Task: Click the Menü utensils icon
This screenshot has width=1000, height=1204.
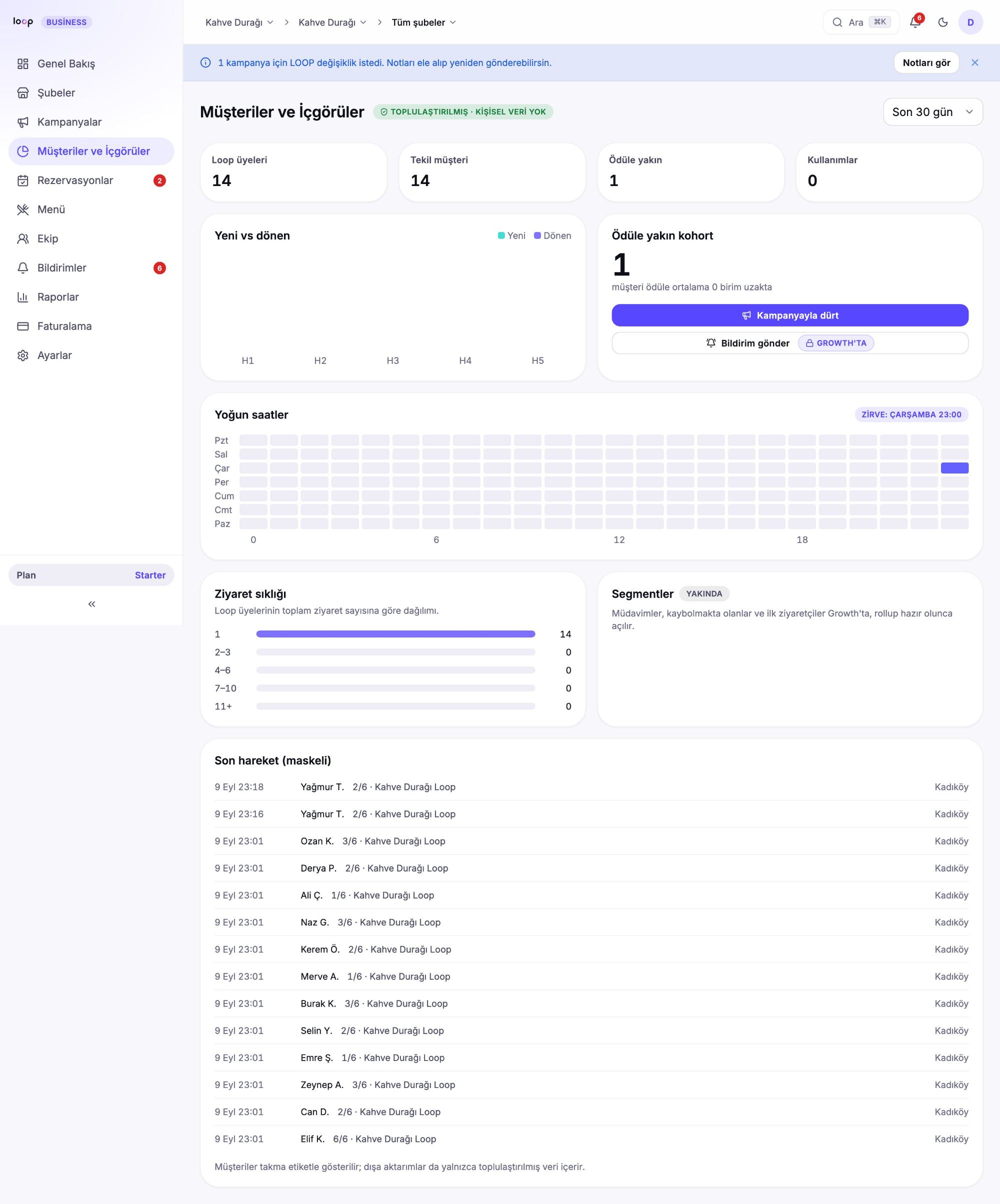Action: [x=23, y=210]
